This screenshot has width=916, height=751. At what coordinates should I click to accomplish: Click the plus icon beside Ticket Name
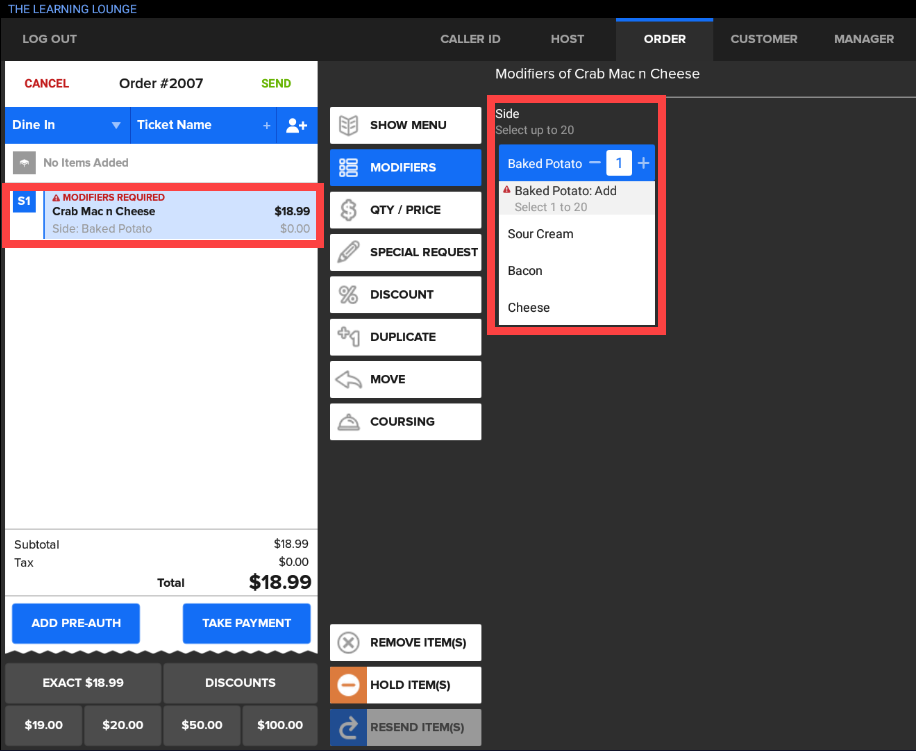click(x=266, y=126)
